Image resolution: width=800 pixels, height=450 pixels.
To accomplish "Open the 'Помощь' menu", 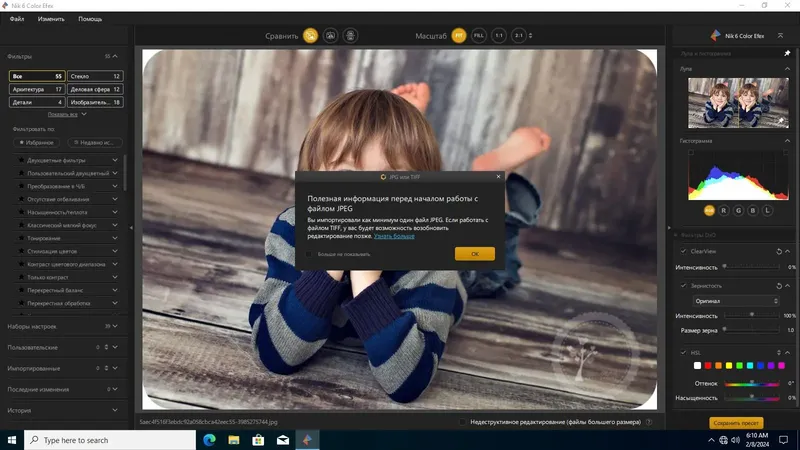I will (90, 19).
